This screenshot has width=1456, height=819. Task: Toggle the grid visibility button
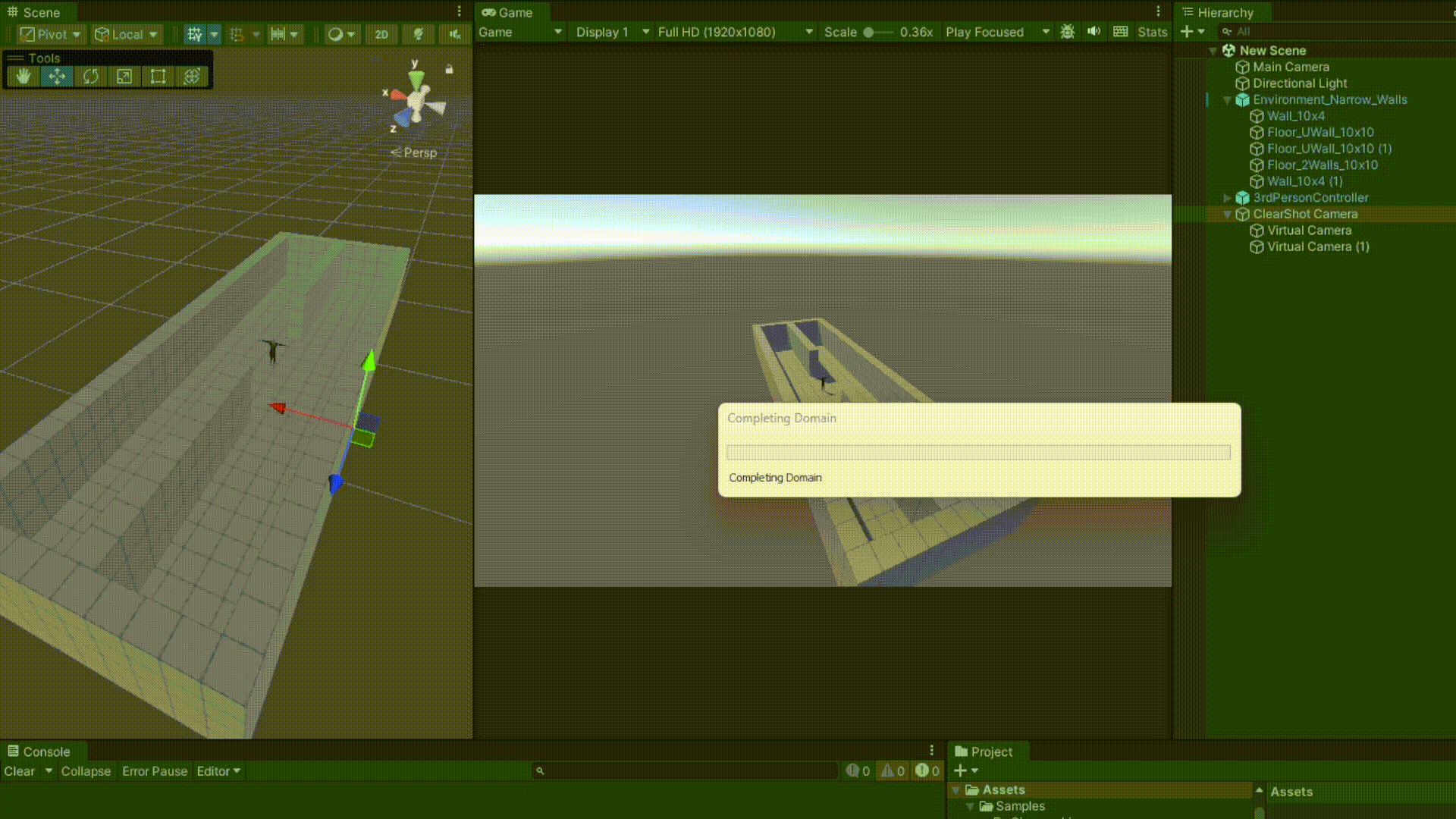tap(195, 34)
